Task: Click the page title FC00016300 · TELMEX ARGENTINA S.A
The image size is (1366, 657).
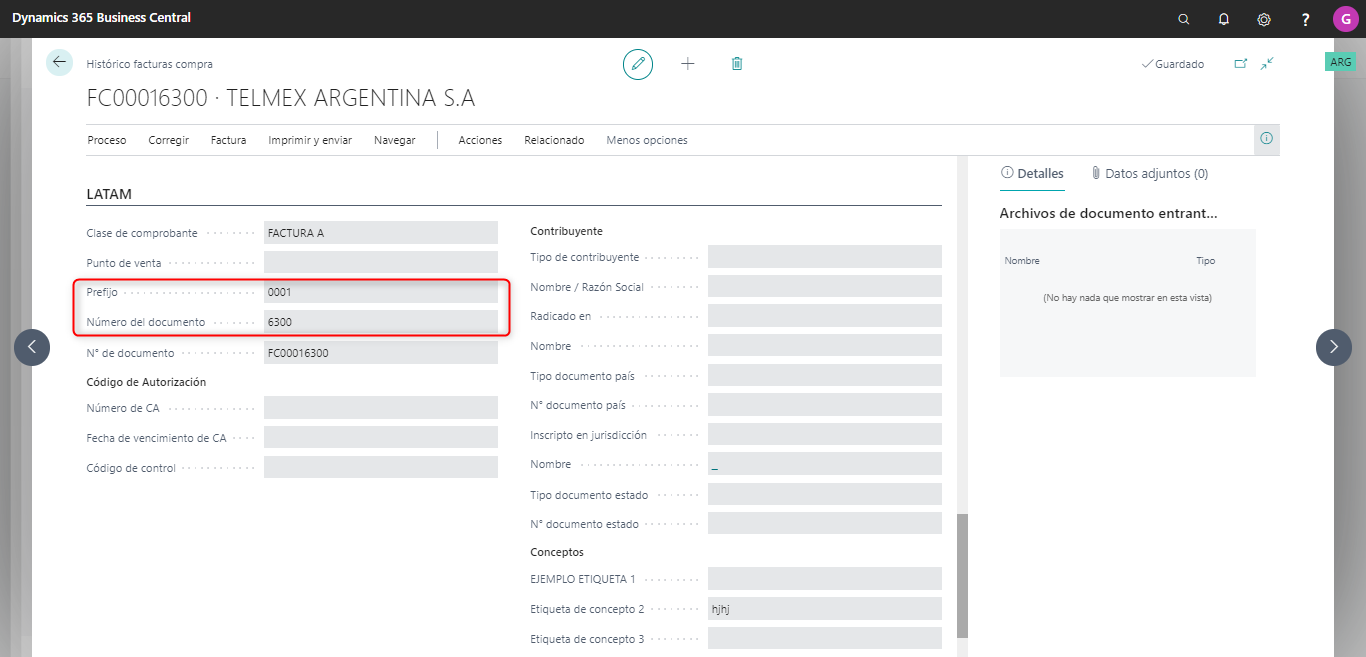Action: click(281, 98)
